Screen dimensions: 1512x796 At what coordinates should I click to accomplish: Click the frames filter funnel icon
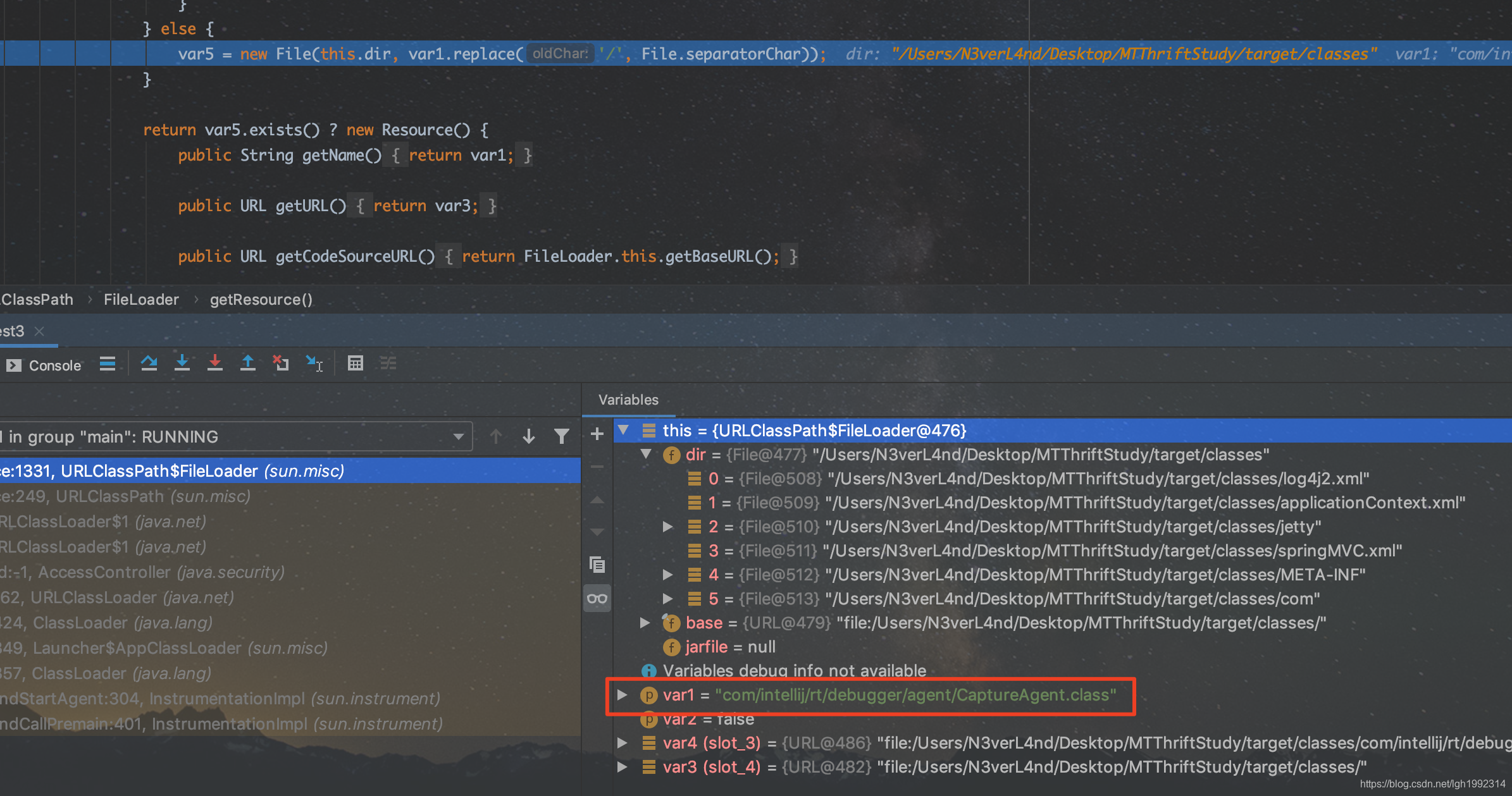(x=561, y=436)
